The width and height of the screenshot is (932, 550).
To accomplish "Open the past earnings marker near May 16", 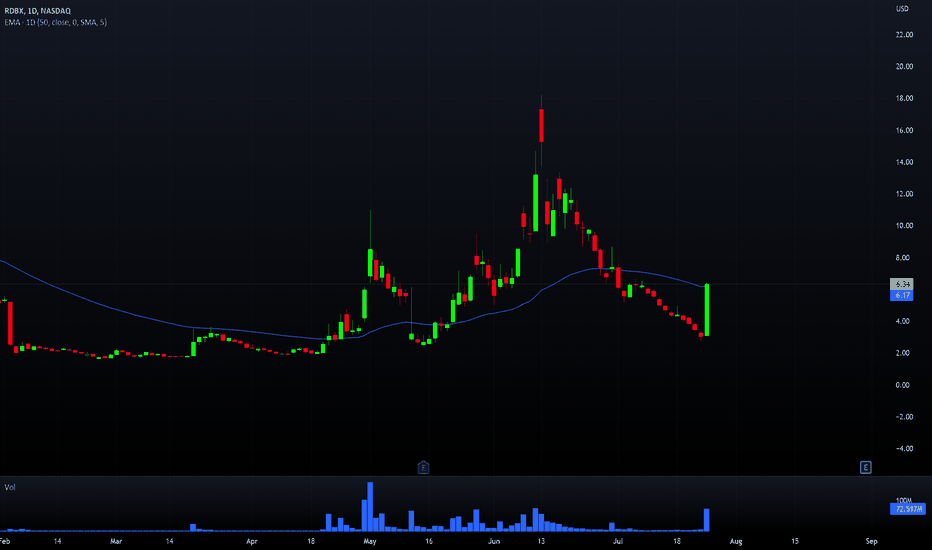I will click(x=423, y=467).
